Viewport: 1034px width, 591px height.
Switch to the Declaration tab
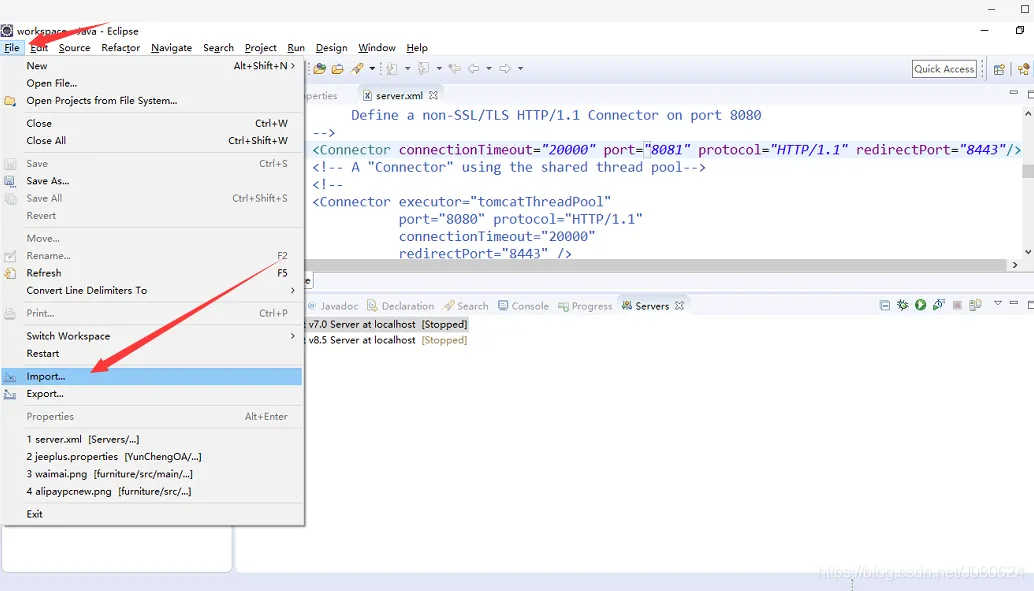(400, 306)
